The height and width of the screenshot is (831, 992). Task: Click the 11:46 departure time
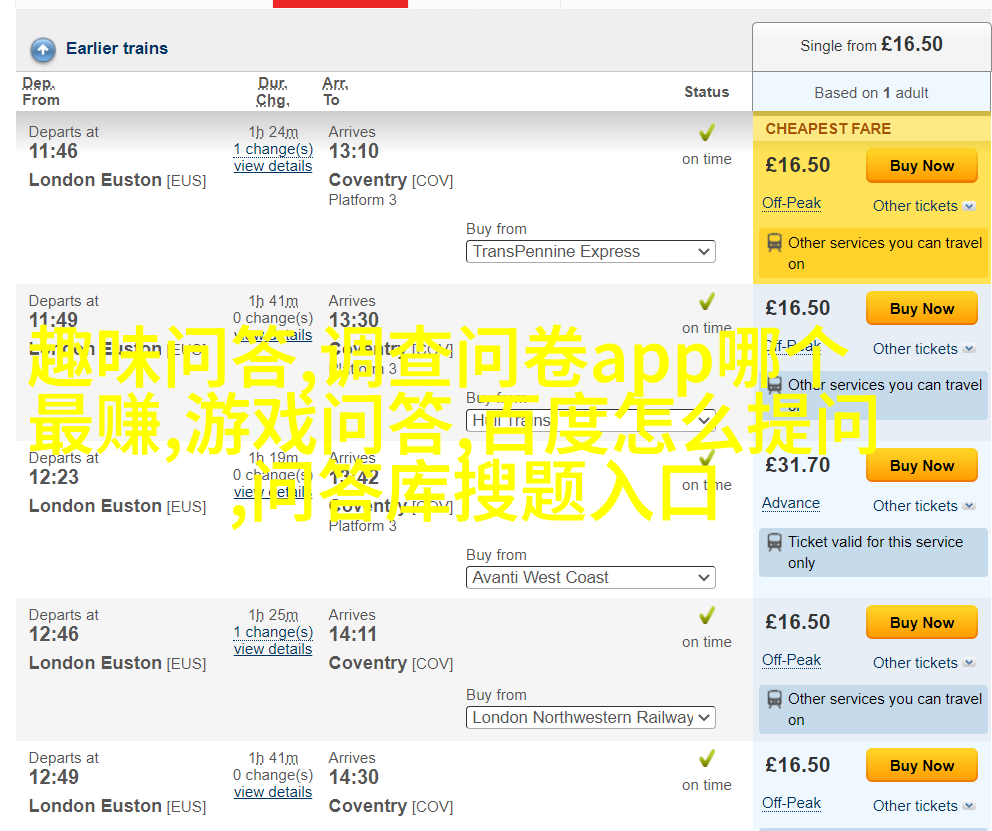point(53,151)
